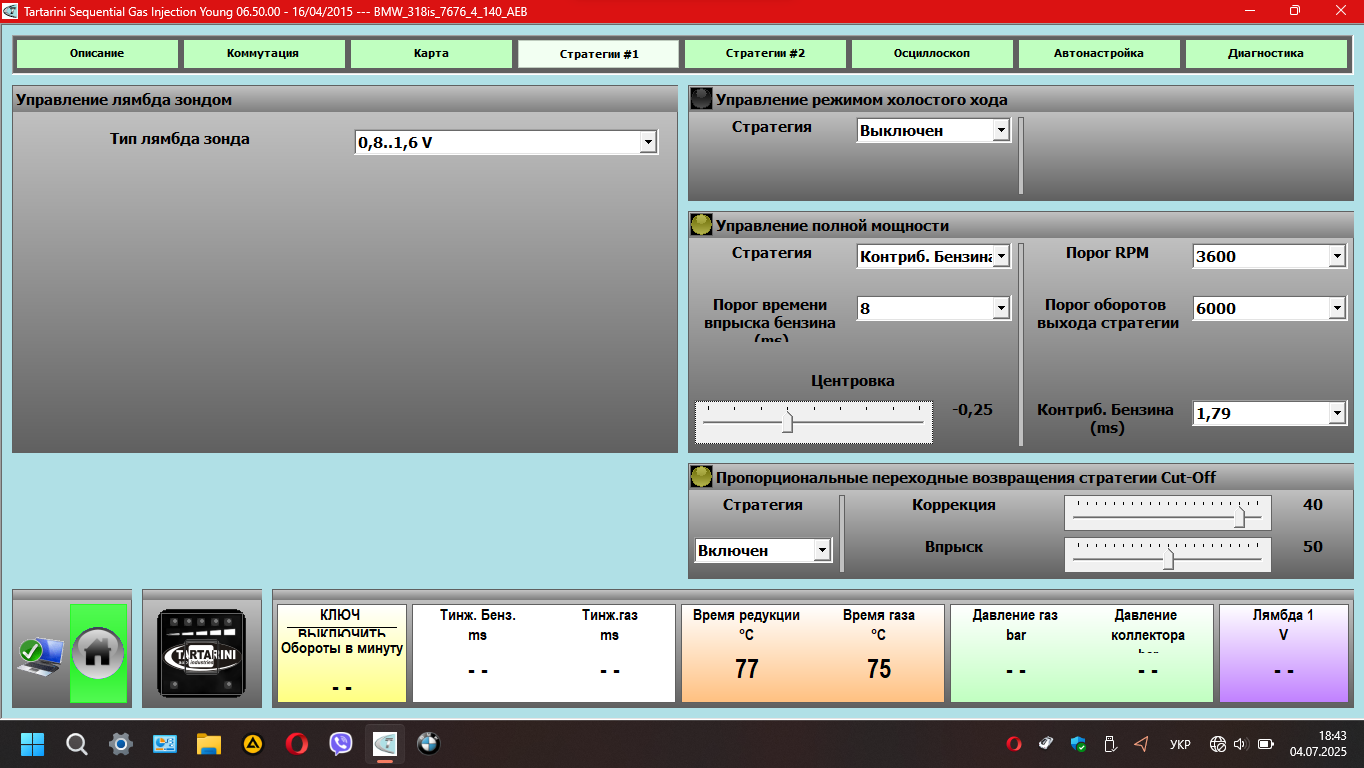The height and width of the screenshot is (768, 1364).
Task: Click the idle mode indicator lamp icon
Action: 701,99
